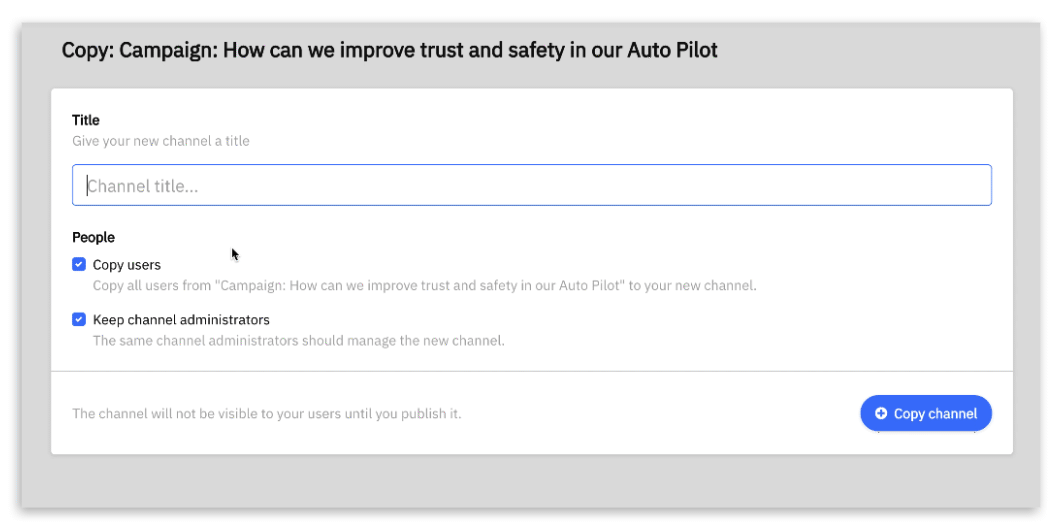Screen dimensions: 1050x530
Task: Click the "People" section heading
Action: point(93,237)
